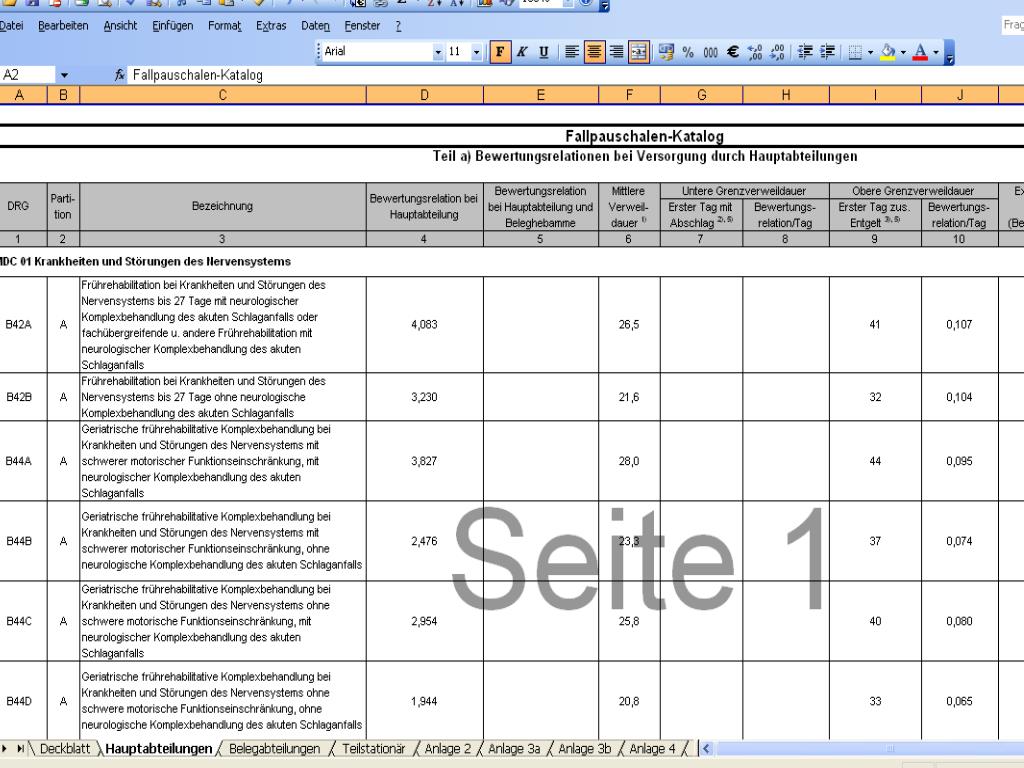The height and width of the screenshot is (768, 1024).
Task: Open the ? help menu
Action: (x=398, y=25)
